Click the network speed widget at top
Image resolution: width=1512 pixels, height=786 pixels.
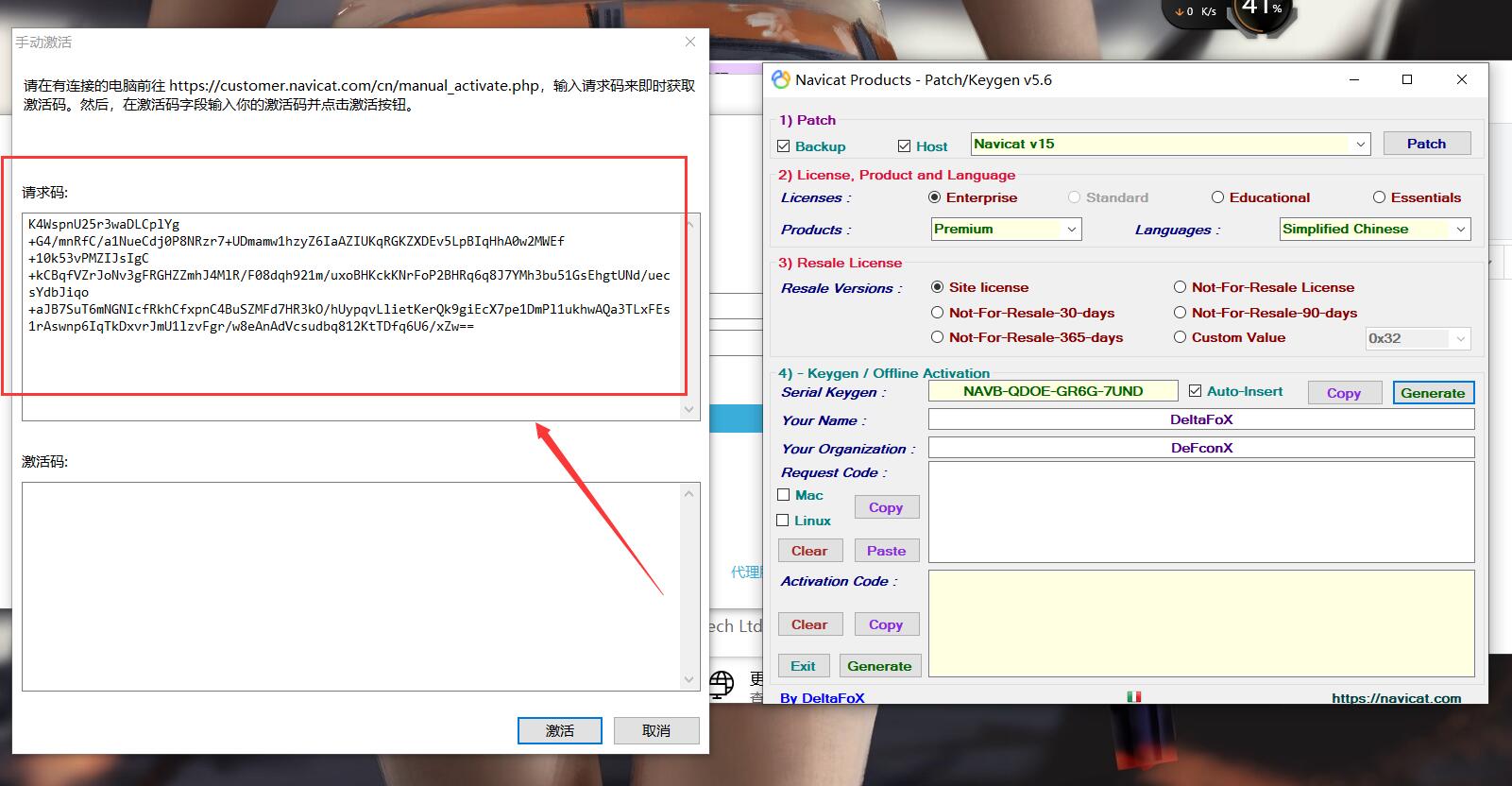(x=1197, y=11)
